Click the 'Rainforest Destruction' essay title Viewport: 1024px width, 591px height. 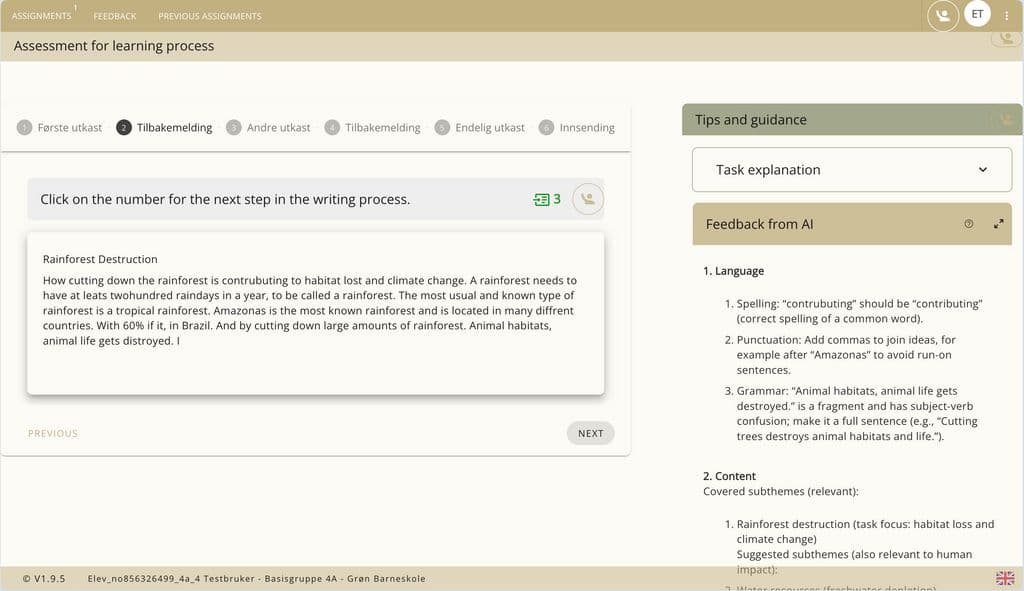click(x=100, y=259)
